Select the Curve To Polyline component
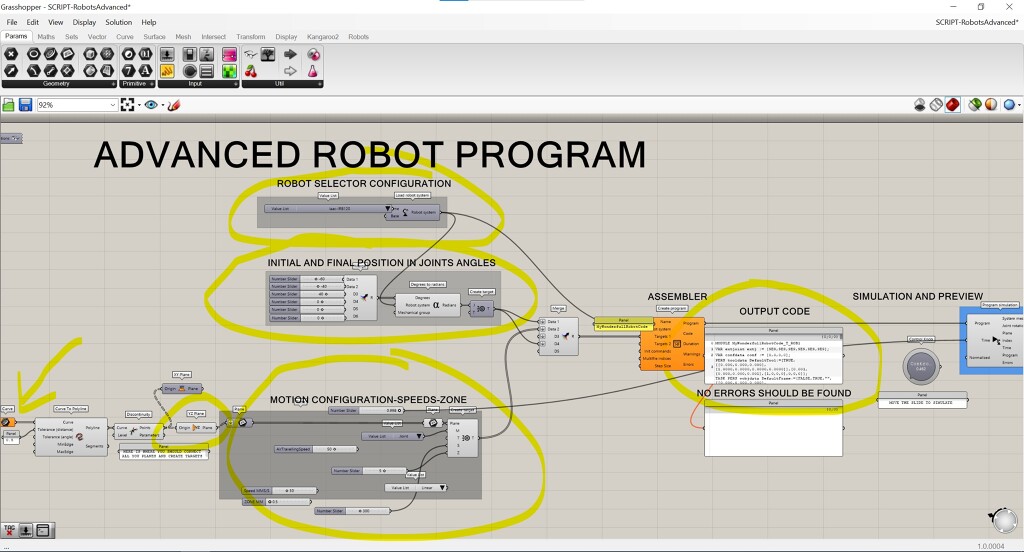This screenshot has height=552, width=1024. pos(71,436)
